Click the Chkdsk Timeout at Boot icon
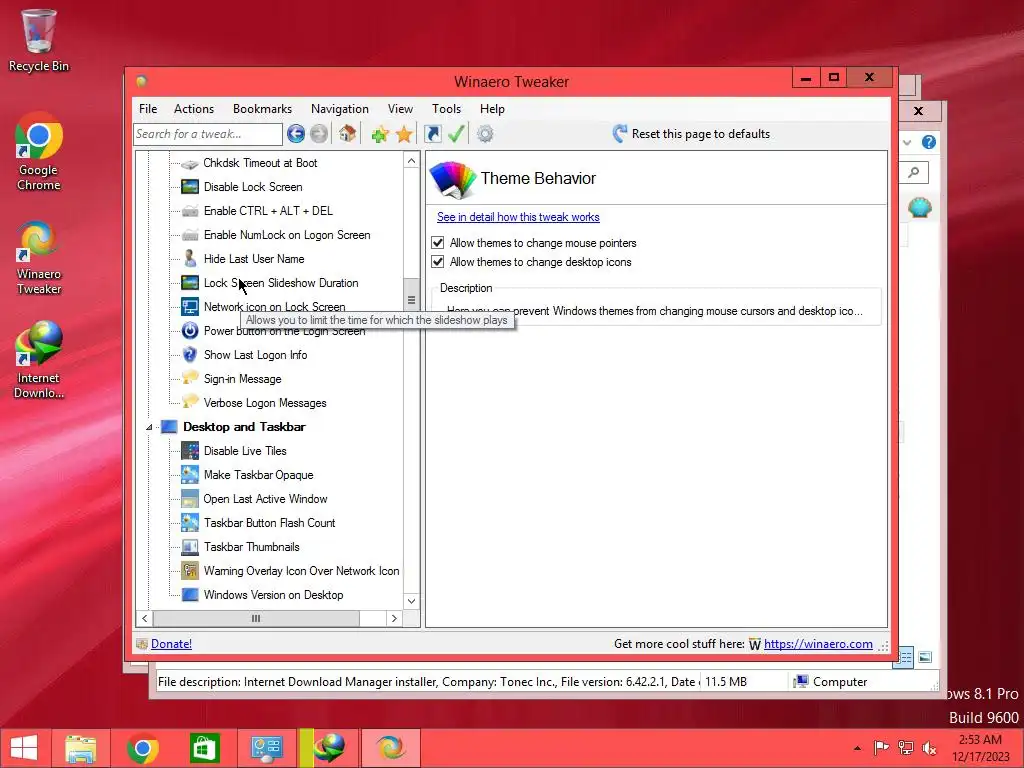This screenshot has height=768, width=1024. (x=190, y=163)
